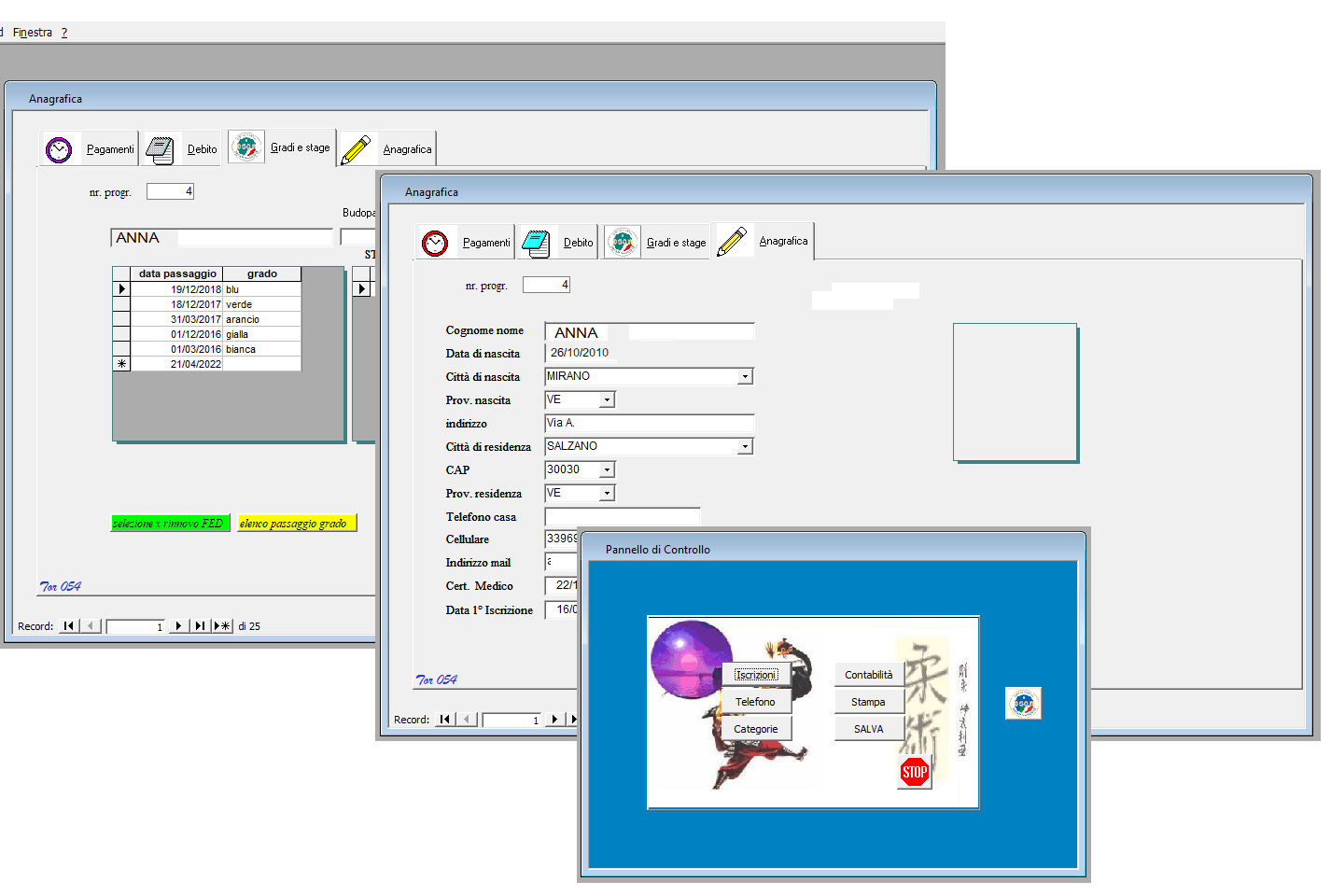The height and width of the screenshot is (896, 1331).
Task: Click the grade cell 'arancio'
Action: click(x=262, y=319)
